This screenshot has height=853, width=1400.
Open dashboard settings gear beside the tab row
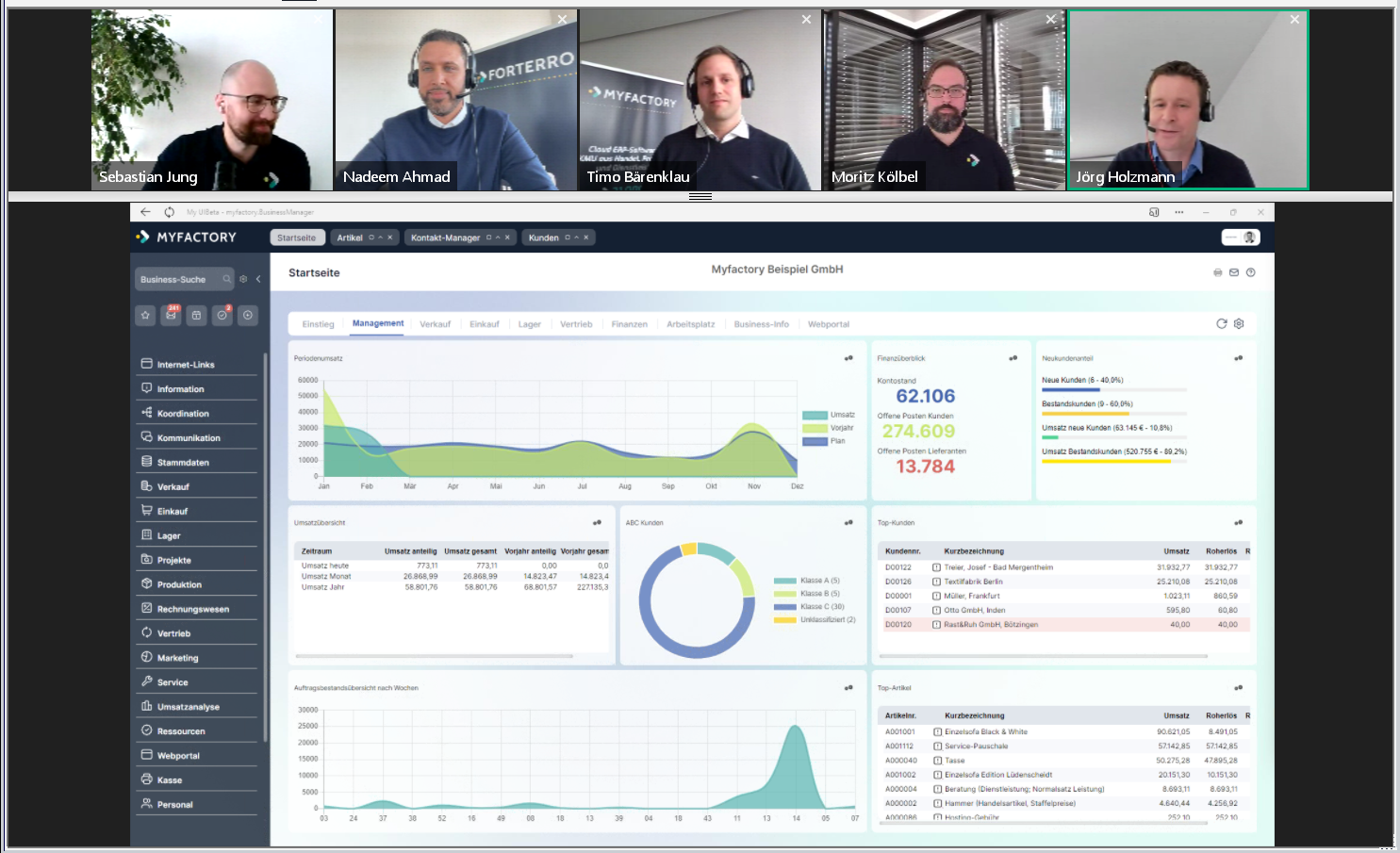(1239, 323)
